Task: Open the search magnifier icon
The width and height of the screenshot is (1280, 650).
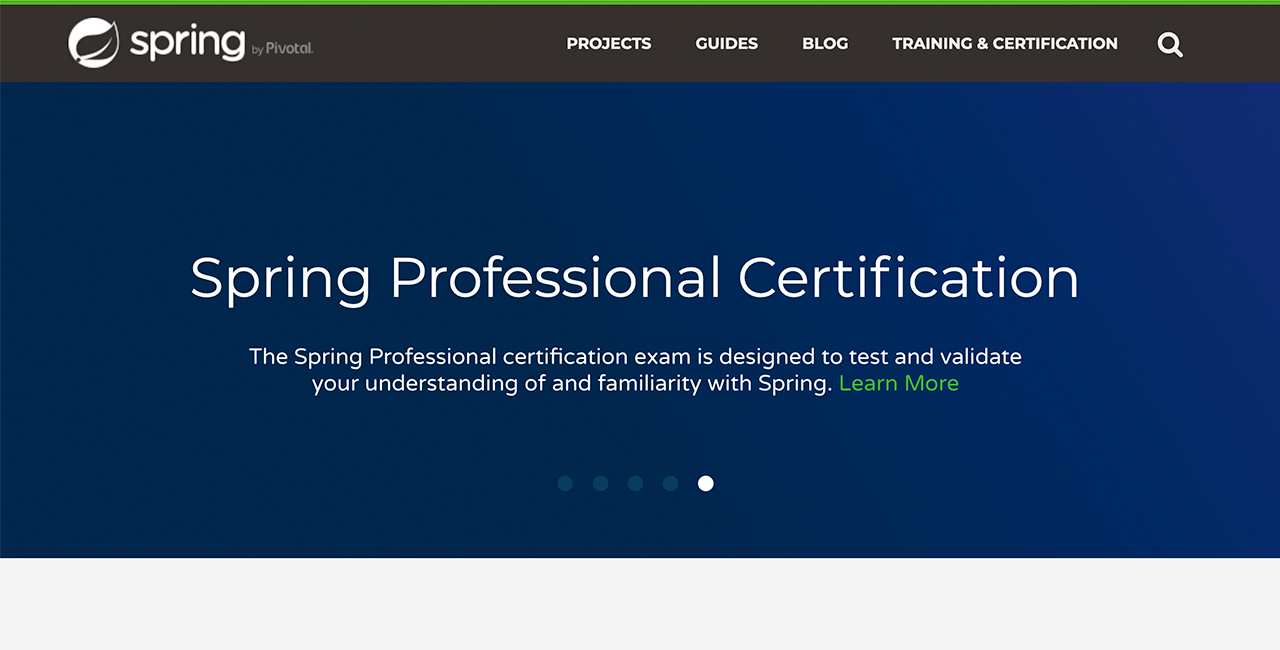Action: [1170, 44]
